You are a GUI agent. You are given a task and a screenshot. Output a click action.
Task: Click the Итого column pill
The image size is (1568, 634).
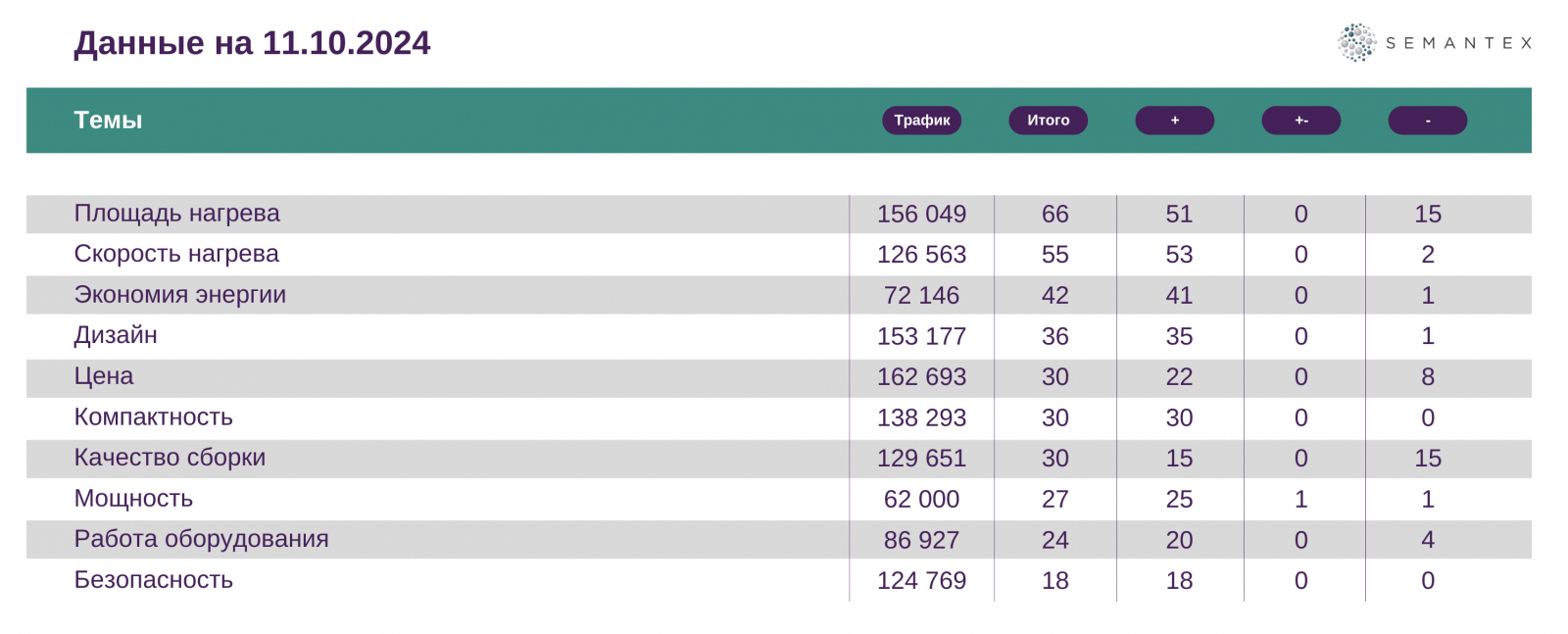pos(1048,121)
